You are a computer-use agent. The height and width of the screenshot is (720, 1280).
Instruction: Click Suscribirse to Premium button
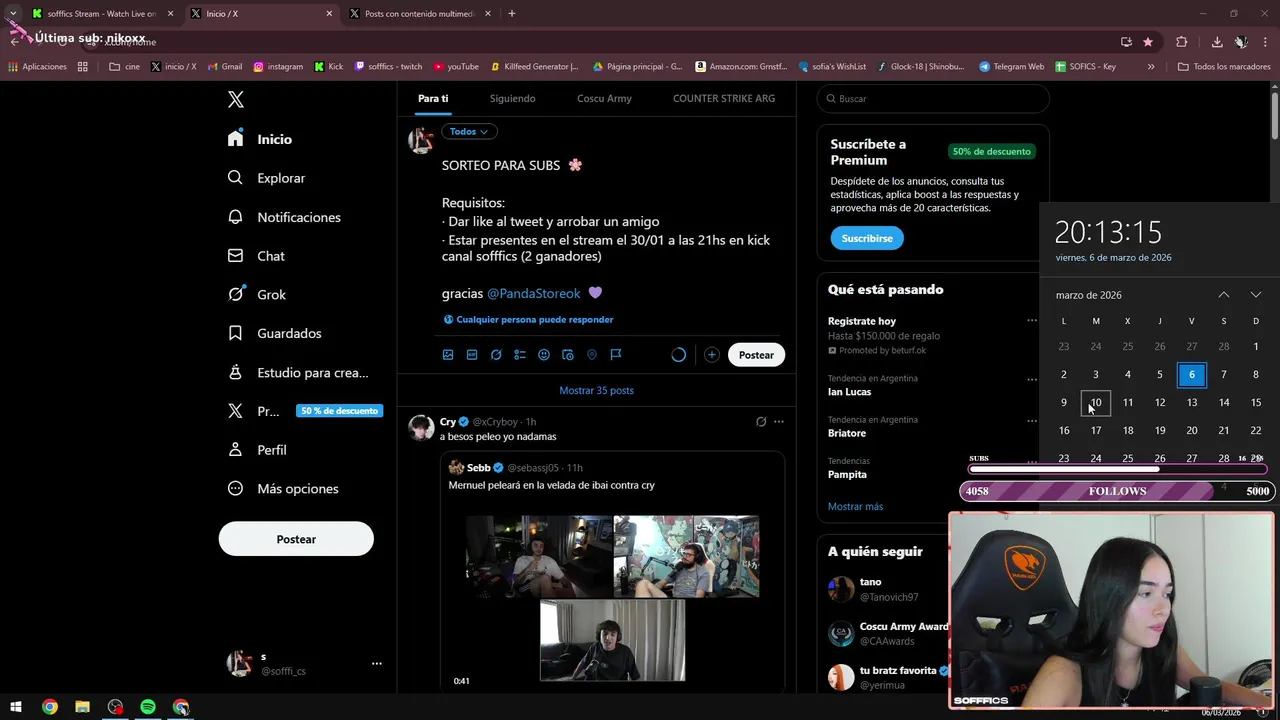[x=867, y=238]
